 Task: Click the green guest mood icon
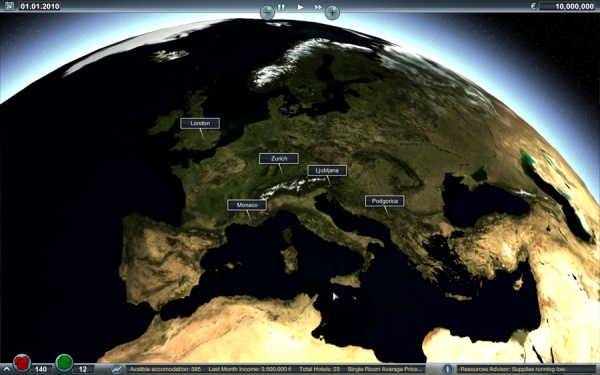(x=64, y=362)
